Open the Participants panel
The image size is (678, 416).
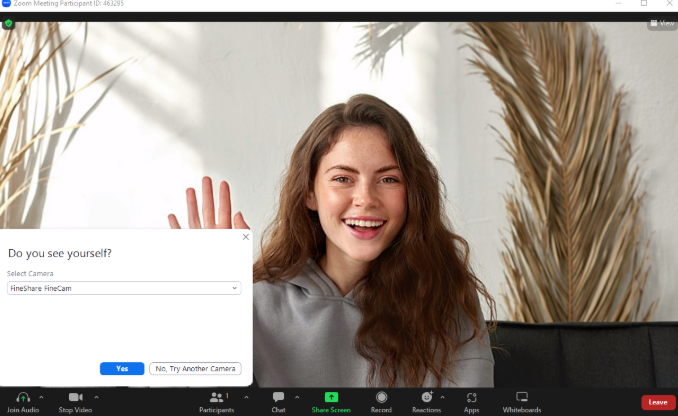[x=216, y=402]
